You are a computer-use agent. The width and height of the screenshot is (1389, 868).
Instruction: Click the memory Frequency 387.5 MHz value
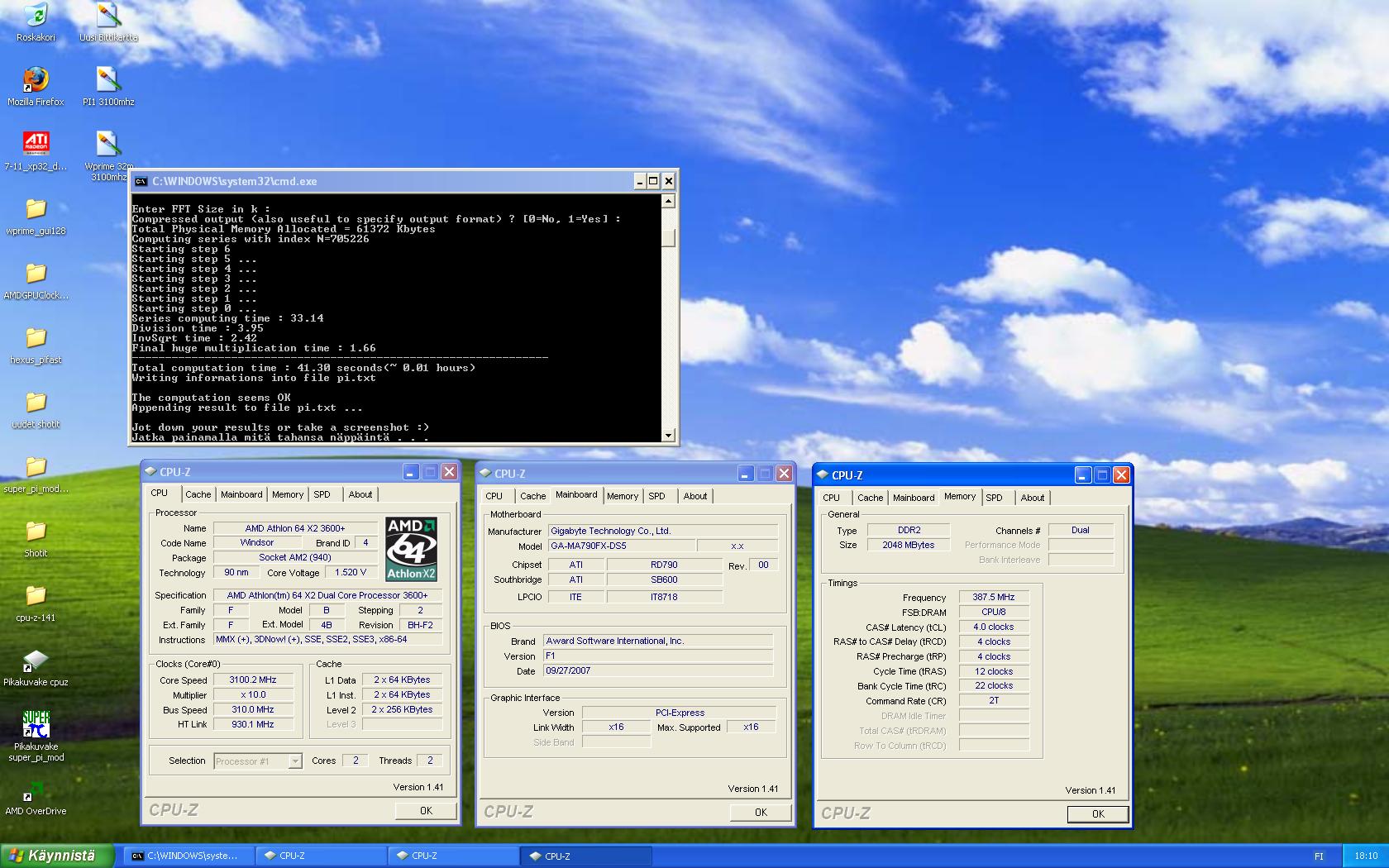click(x=994, y=597)
